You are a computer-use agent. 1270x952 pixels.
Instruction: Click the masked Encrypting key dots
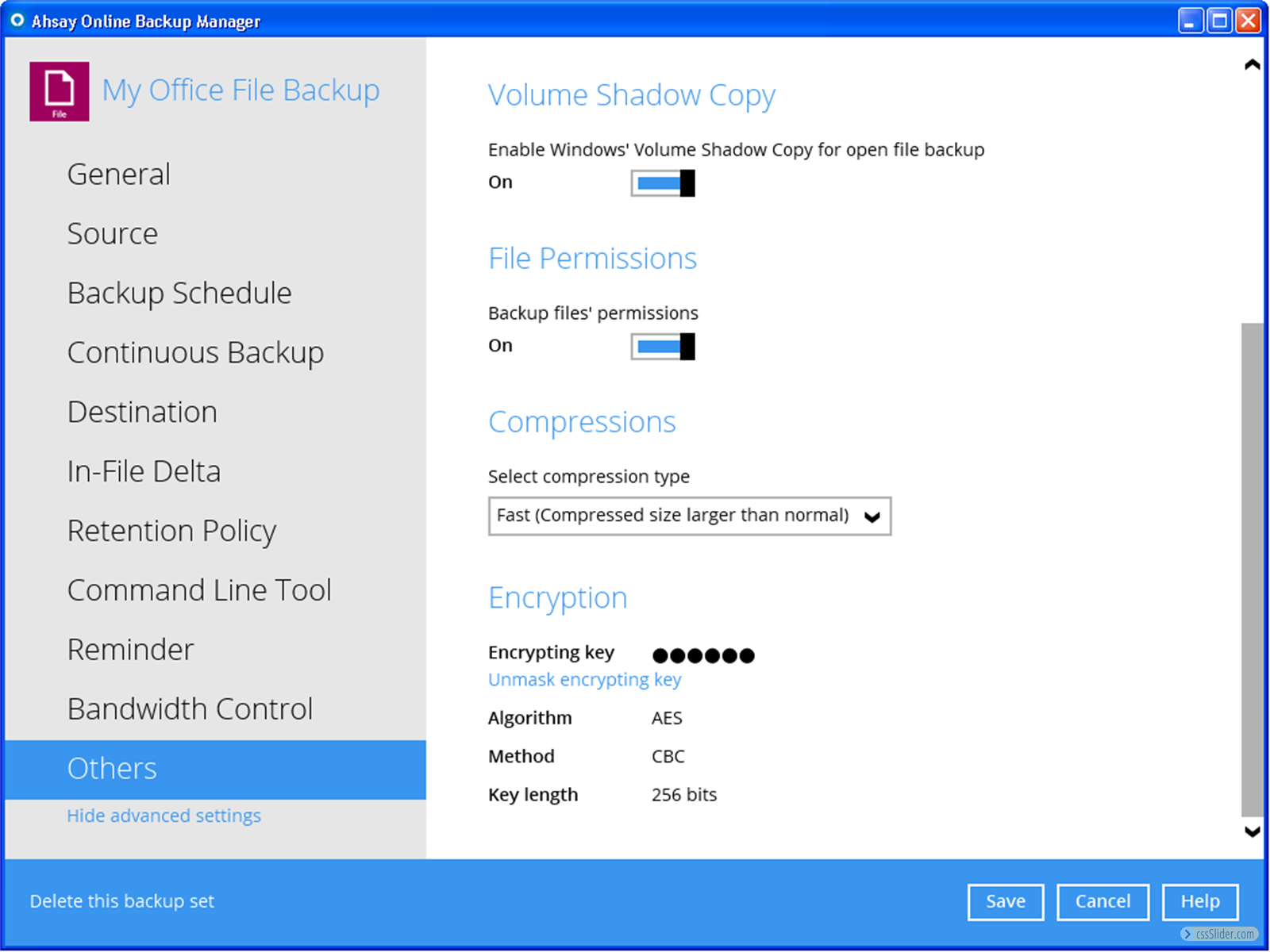pos(703,655)
